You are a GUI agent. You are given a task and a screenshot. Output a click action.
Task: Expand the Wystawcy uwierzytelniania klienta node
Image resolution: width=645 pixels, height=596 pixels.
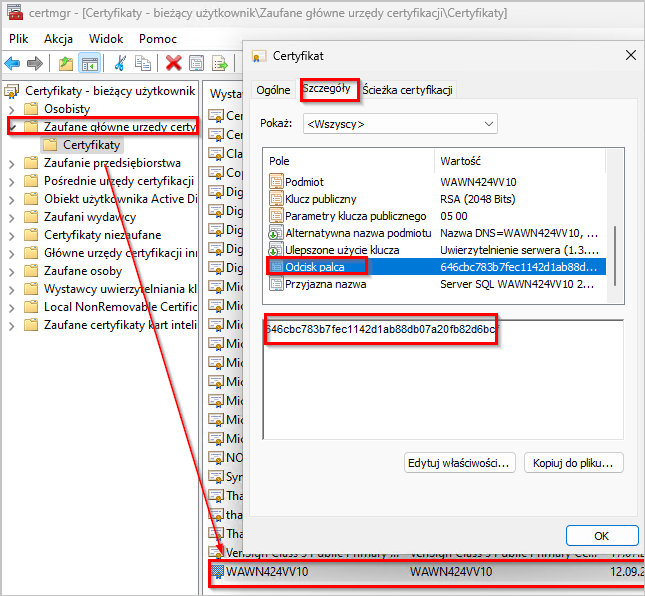[x=12, y=290]
